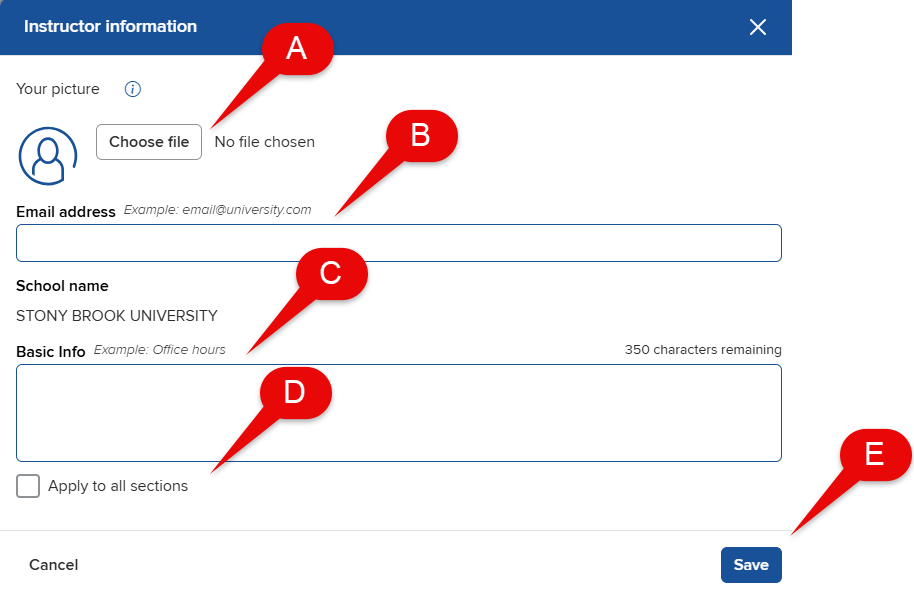The height and width of the screenshot is (591, 914).
Task: Click the Your picture label
Action: click(58, 89)
